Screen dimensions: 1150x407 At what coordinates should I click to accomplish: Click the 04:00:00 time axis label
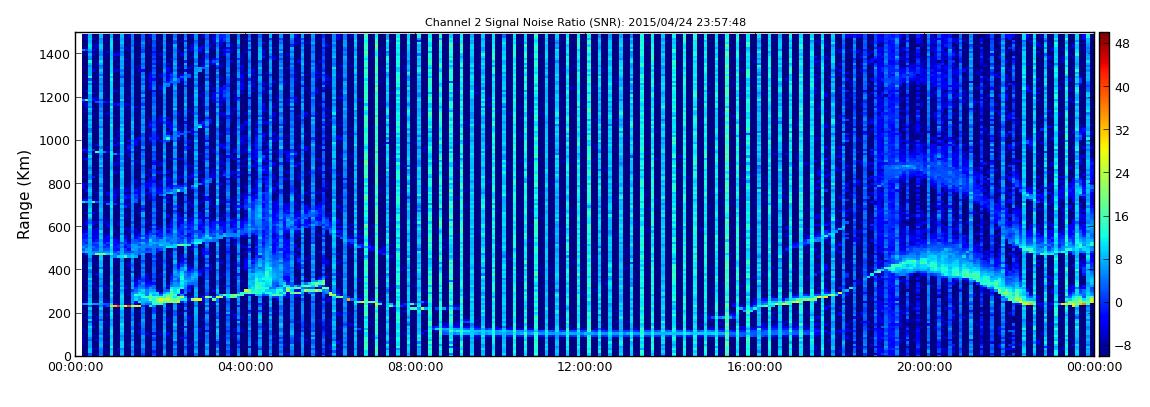(x=245, y=367)
